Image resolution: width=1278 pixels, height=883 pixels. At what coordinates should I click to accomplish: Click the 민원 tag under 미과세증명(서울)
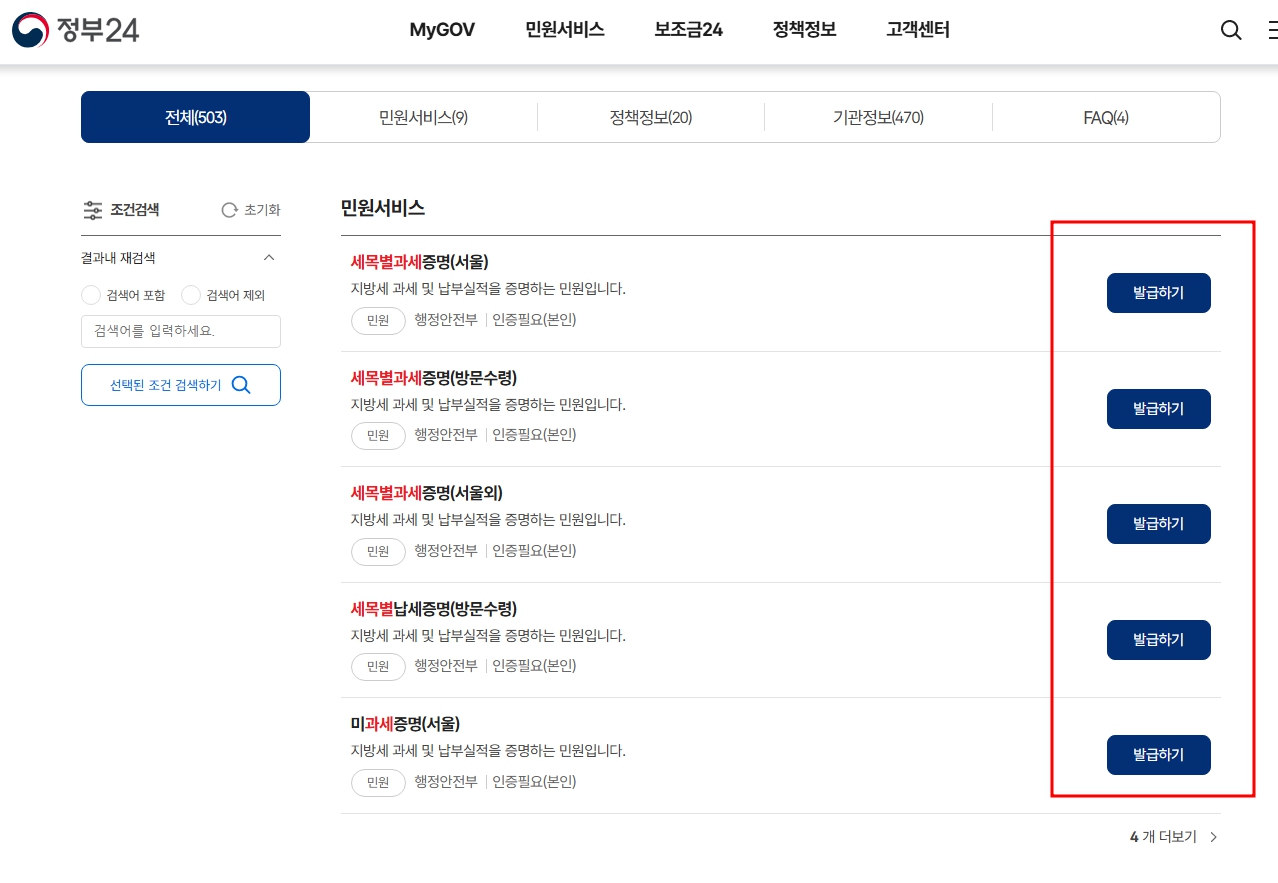378,782
